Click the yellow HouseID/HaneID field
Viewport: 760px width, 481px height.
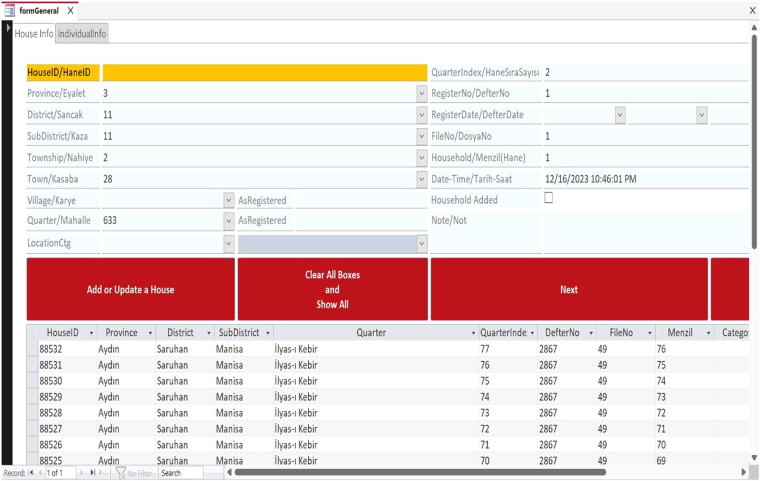pyautogui.click(x=265, y=73)
